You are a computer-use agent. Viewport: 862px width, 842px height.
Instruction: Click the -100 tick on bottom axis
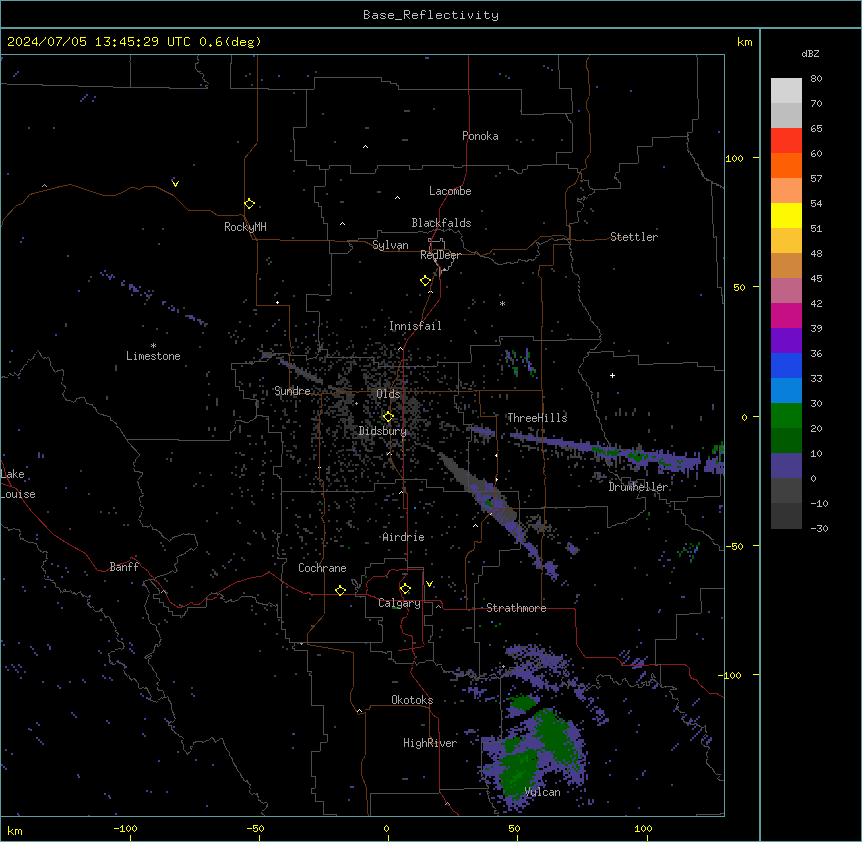125,828
